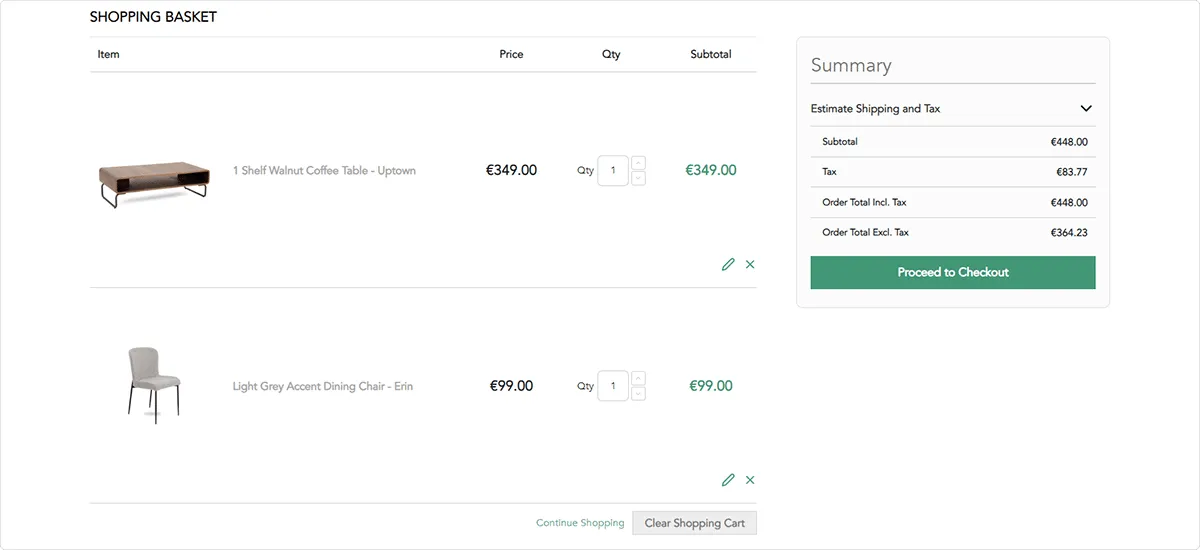The image size is (1200, 550).
Task: Click the coffee table quantity field
Action: click(x=612, y=171)
